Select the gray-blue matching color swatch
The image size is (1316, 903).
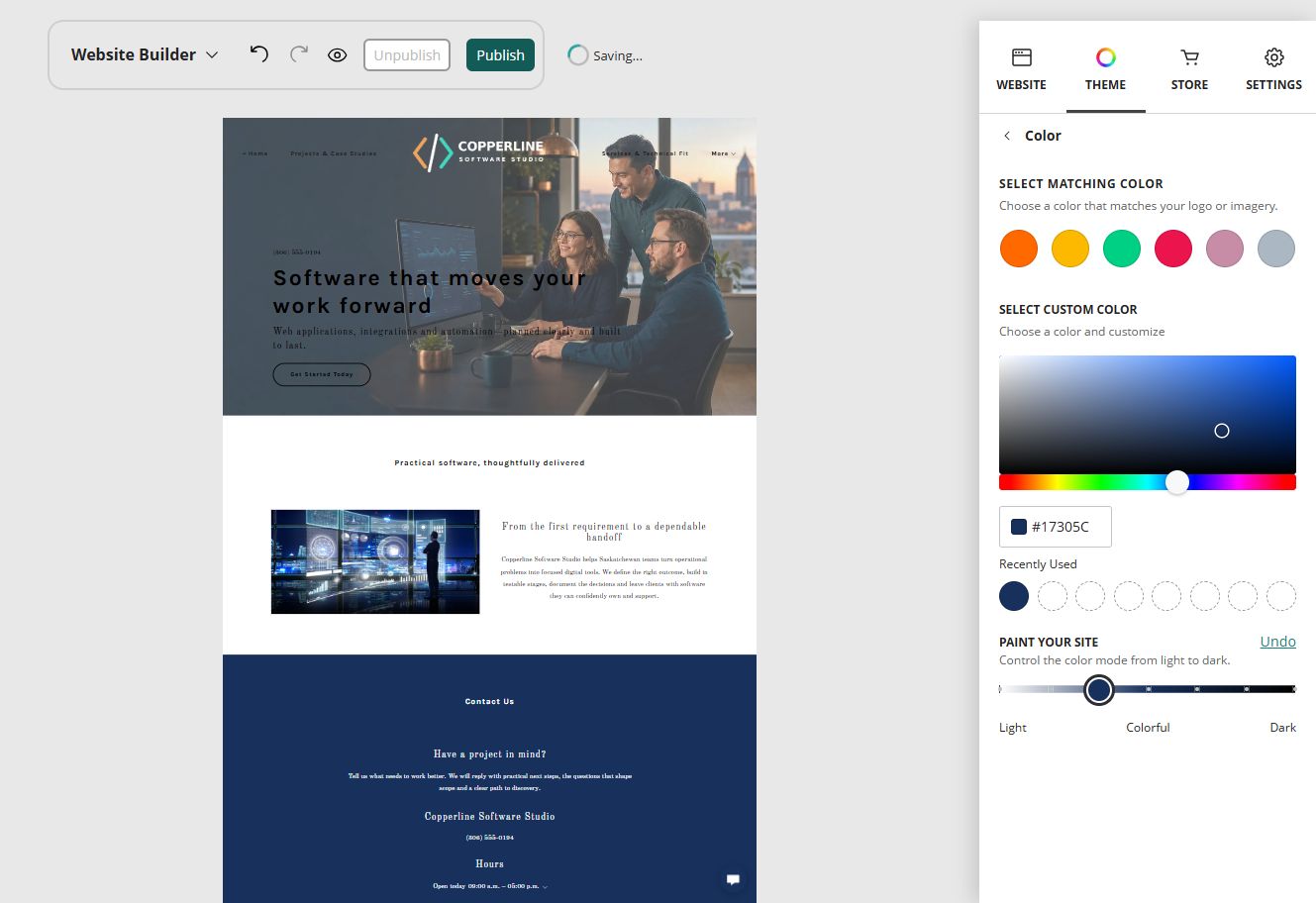(1275, 249)
